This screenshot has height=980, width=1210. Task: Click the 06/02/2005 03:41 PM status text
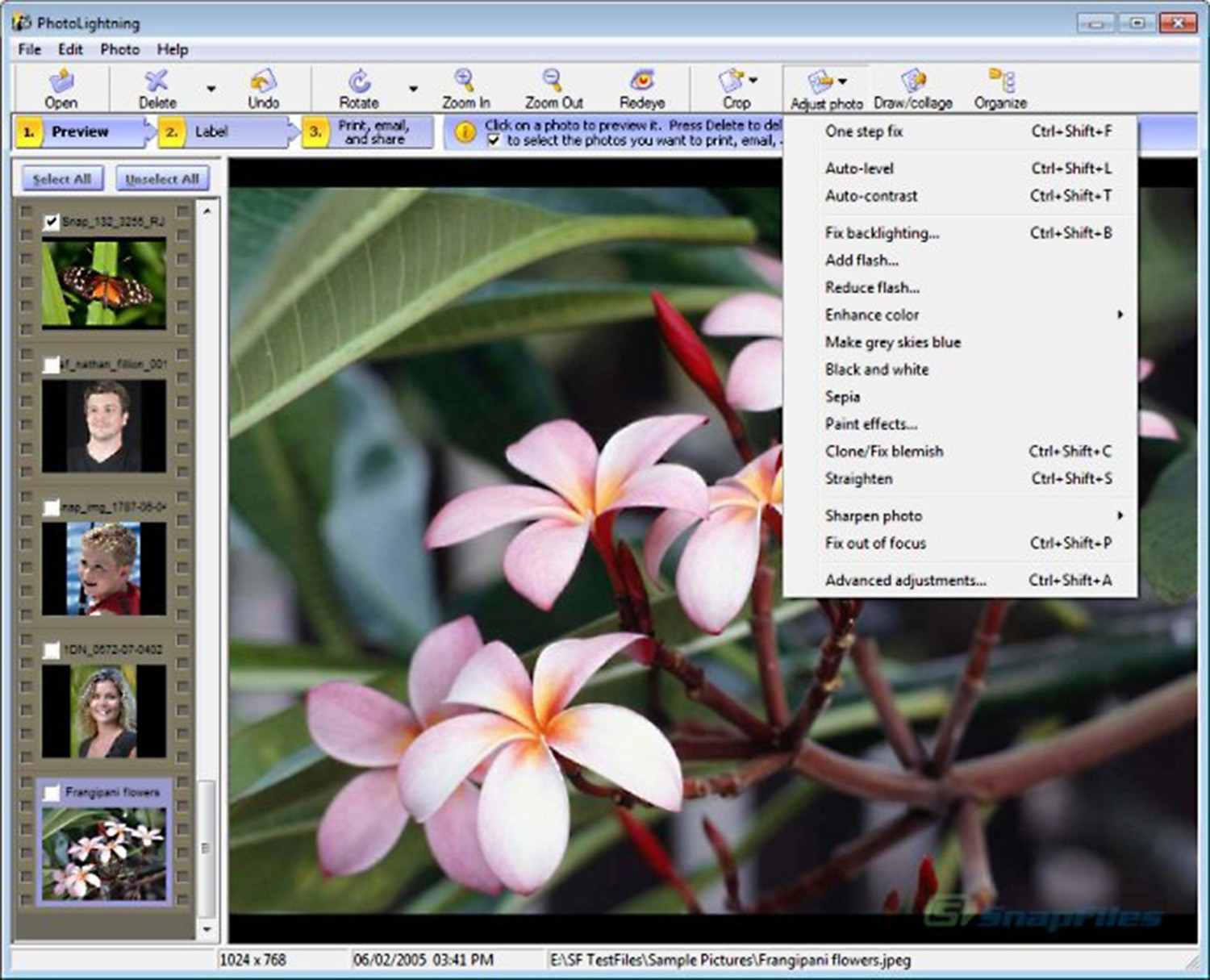423,961
